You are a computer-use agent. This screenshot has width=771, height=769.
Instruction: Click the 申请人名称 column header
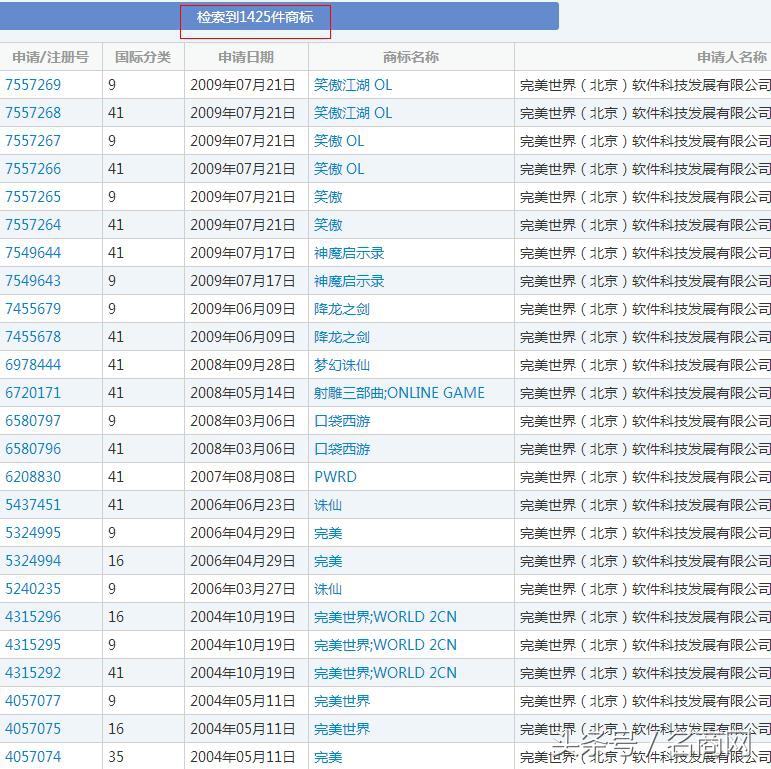[732, 58]
